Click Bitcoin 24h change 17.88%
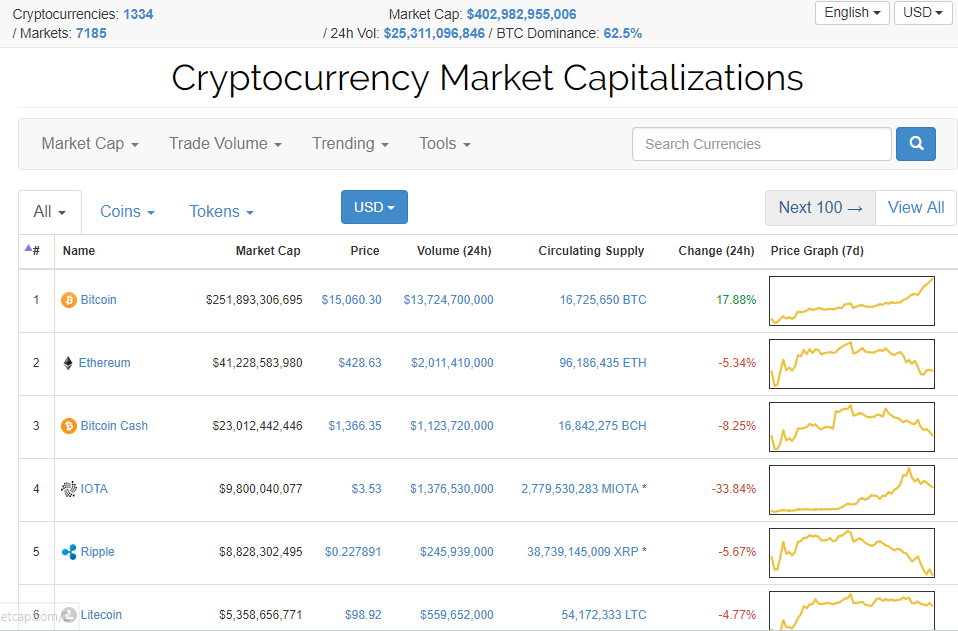 tap(736, 300)
